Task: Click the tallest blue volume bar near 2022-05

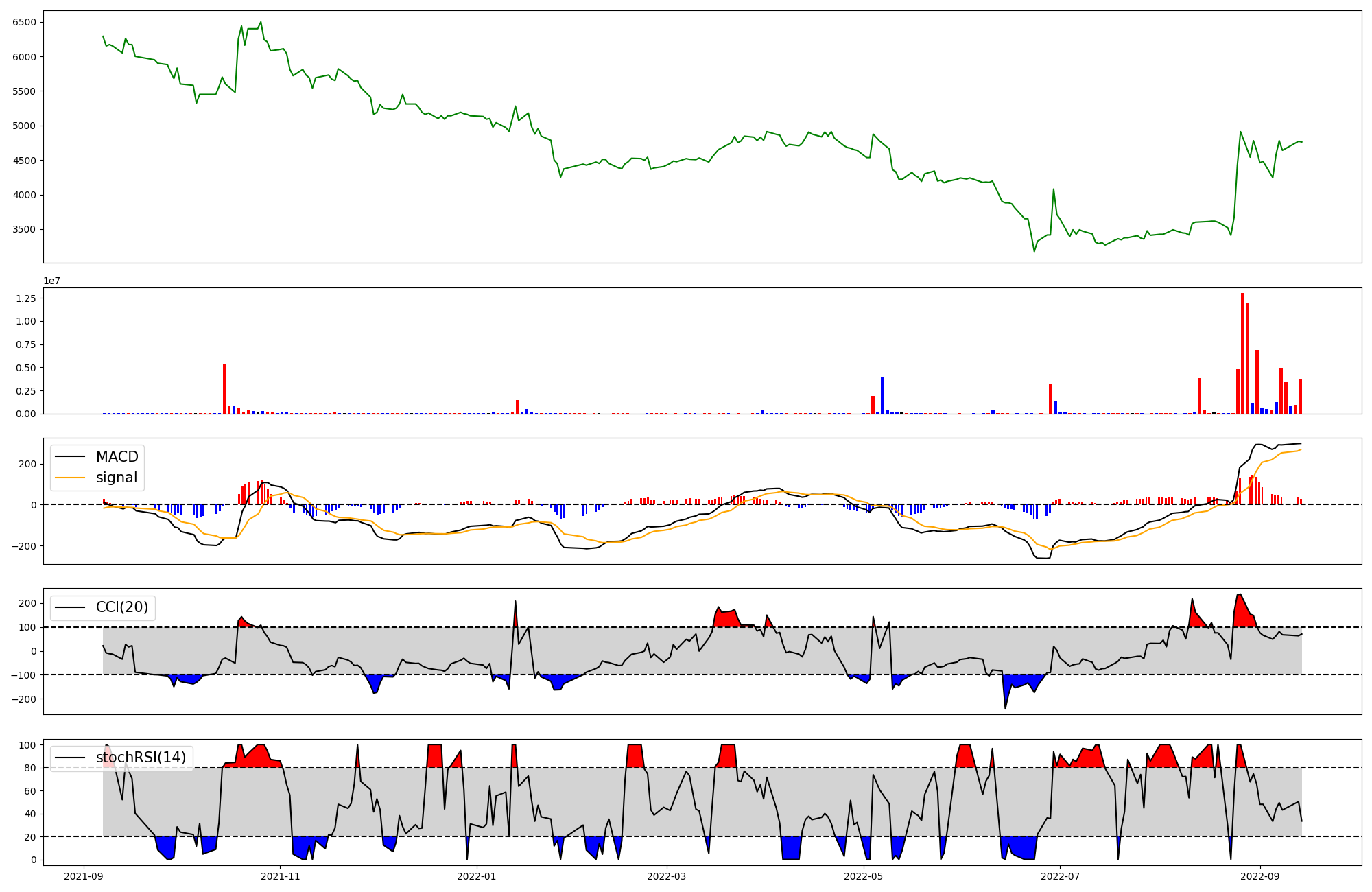Action: (x=882, y=395)
